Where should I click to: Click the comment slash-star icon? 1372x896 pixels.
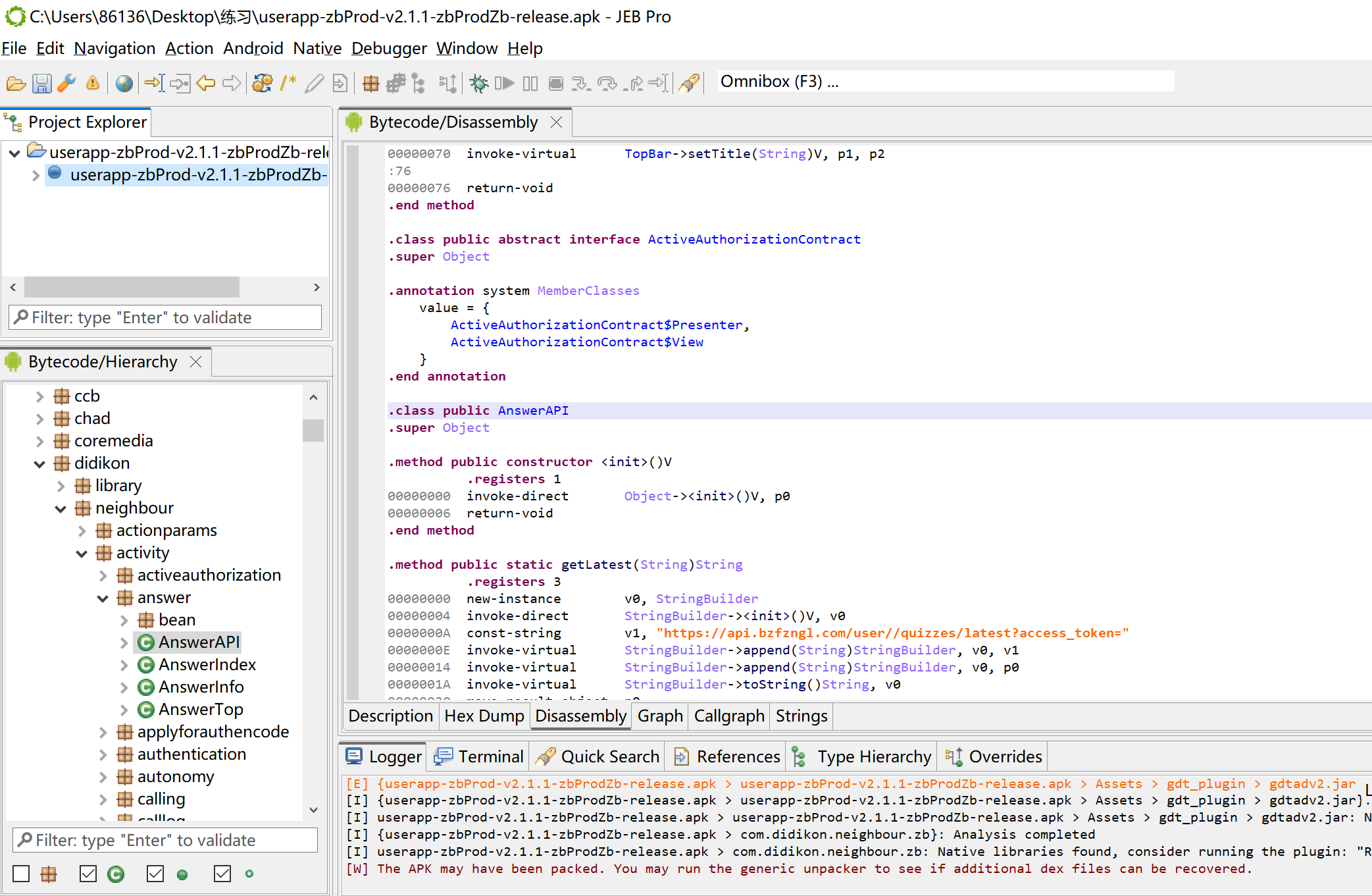pos(288,83)
